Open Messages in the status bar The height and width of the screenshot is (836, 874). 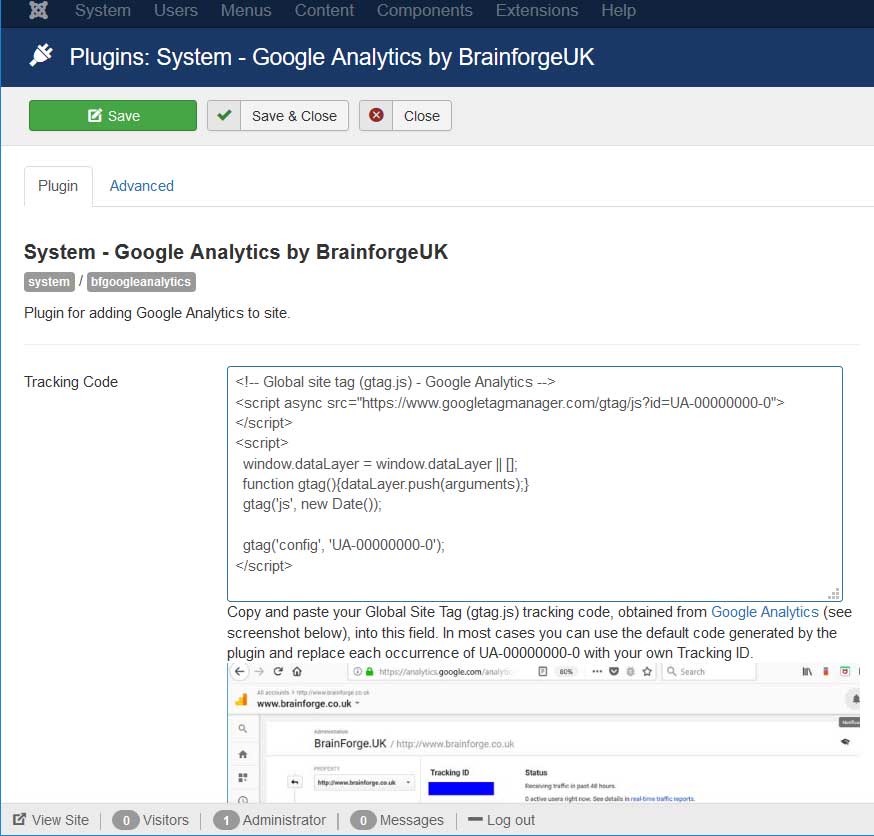pos(397,820)
